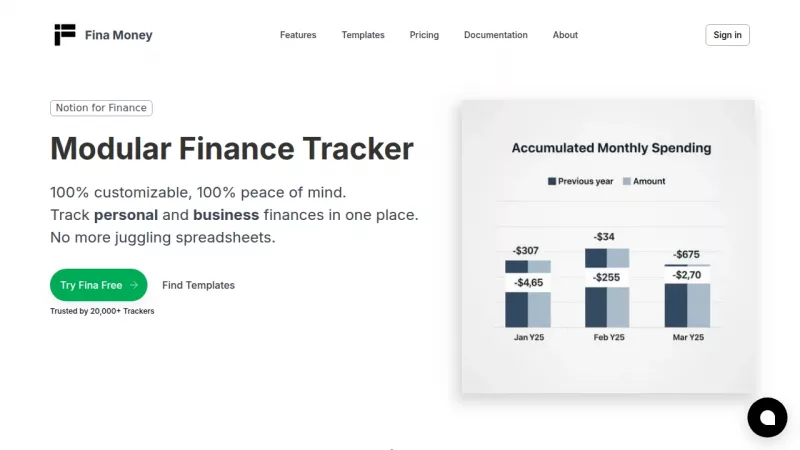Click the Trusted by 20,000+ Trackers text
This screenshot has height=450, width=800.
(x=102, y=311)
